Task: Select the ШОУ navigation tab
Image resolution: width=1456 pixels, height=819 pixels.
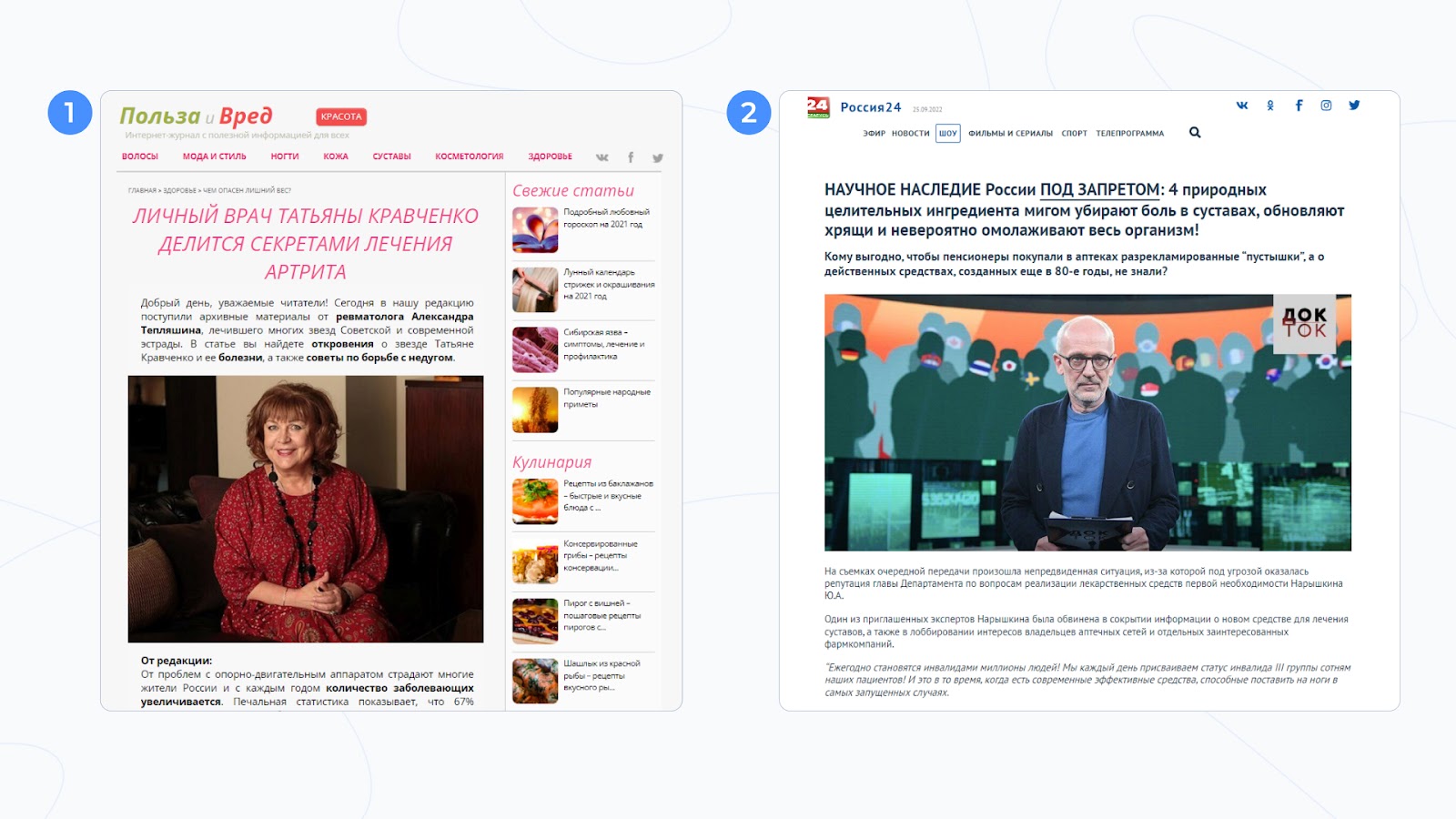Action: (x=948, y=133)
